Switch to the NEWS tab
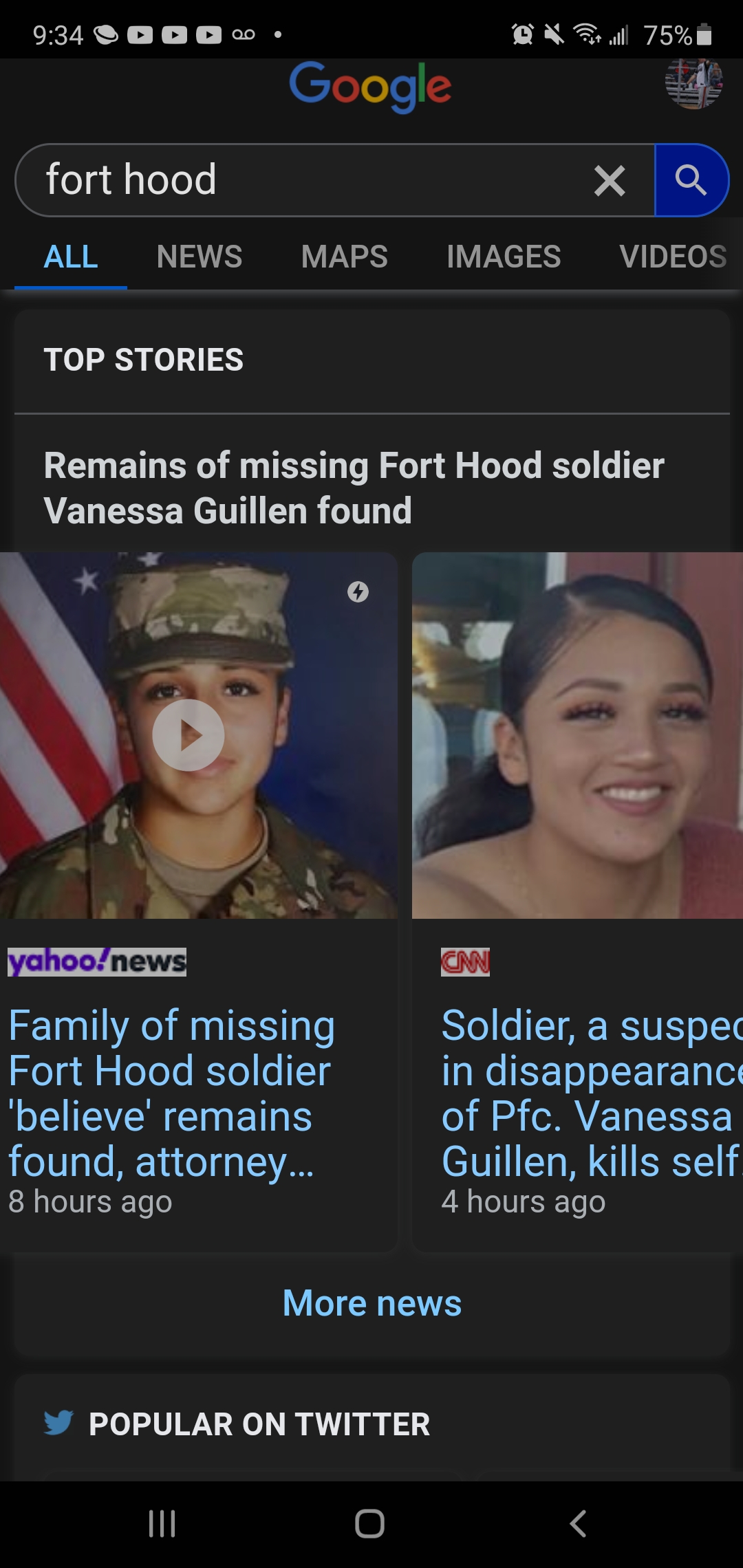This screenshot has height=1568, width=743. 199,257
